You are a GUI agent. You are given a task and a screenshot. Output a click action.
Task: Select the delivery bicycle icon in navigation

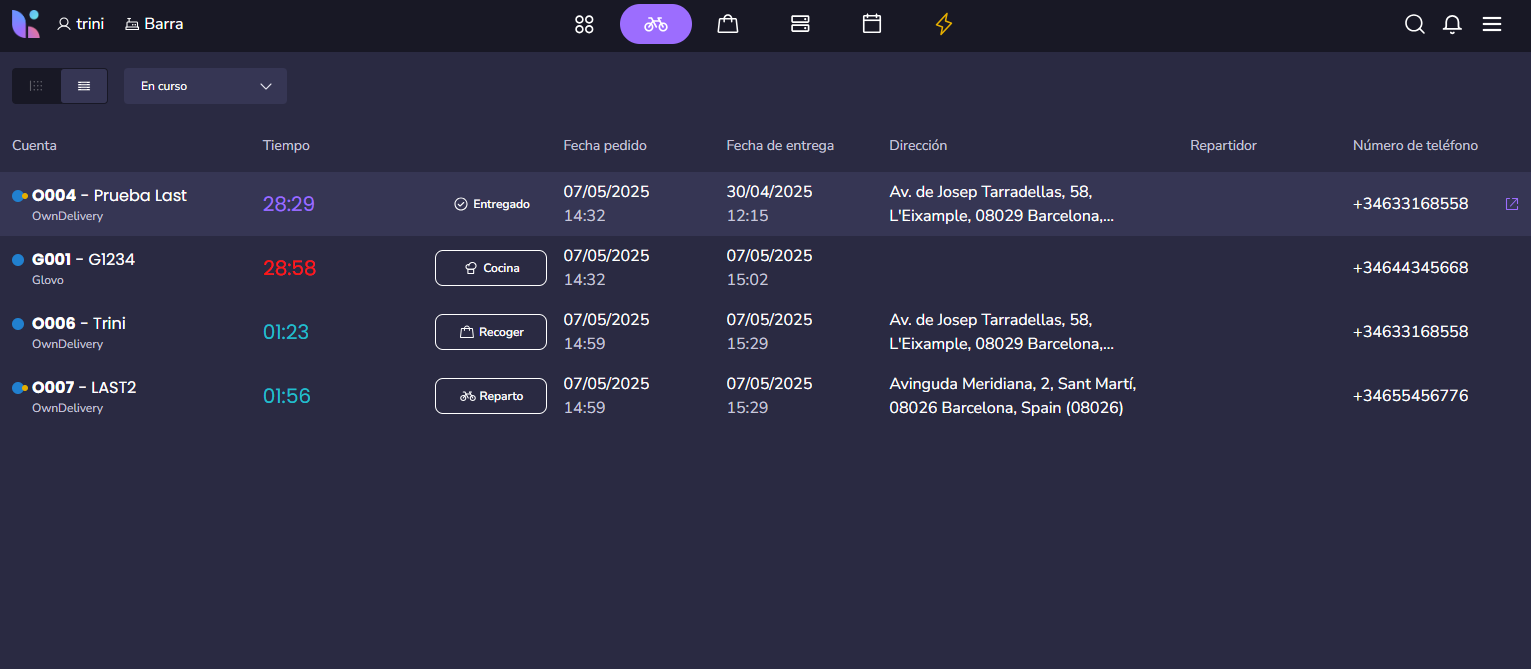click(656, 24)
